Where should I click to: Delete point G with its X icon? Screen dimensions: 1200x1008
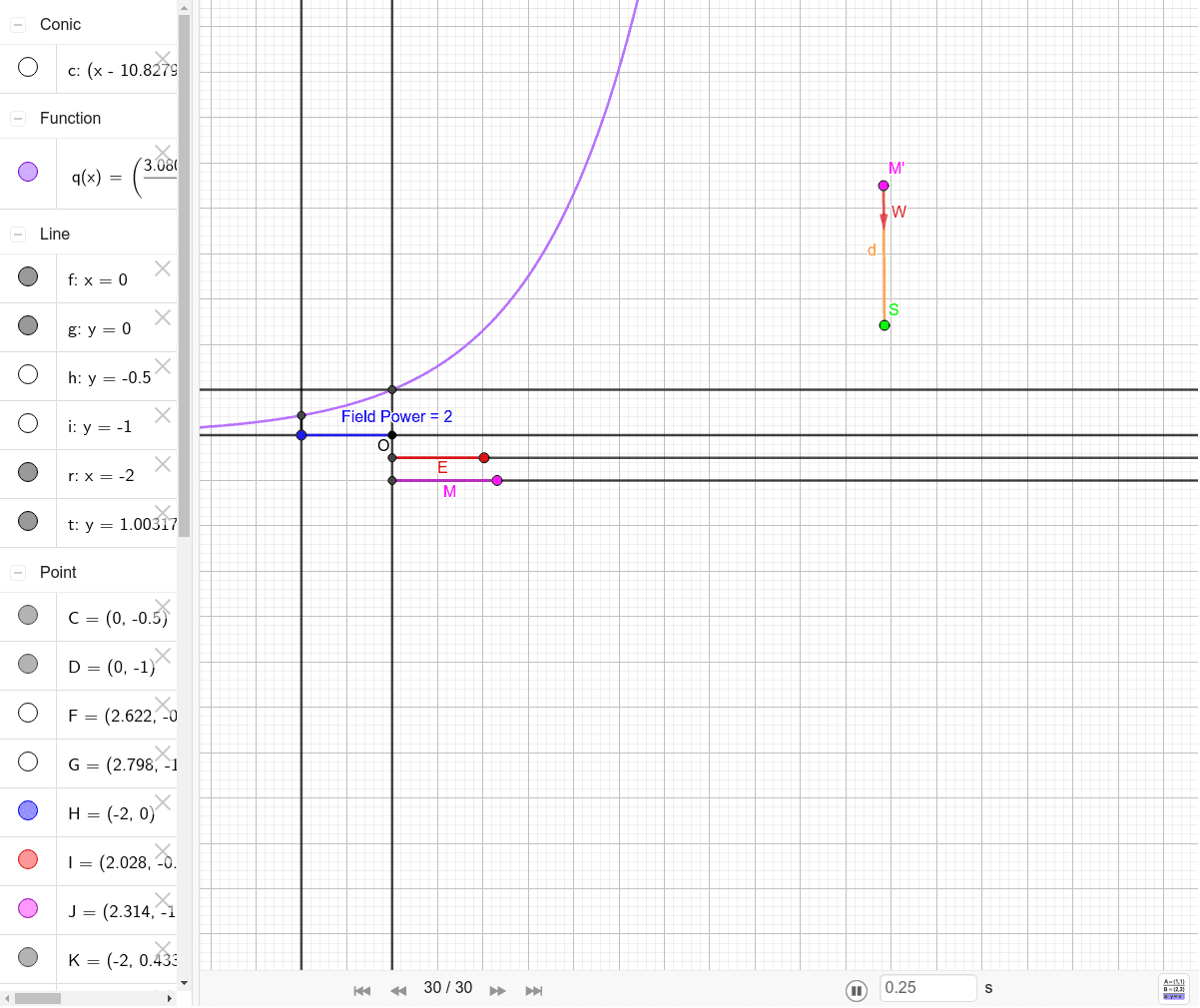pyautogui.click(x=163, y=754)
